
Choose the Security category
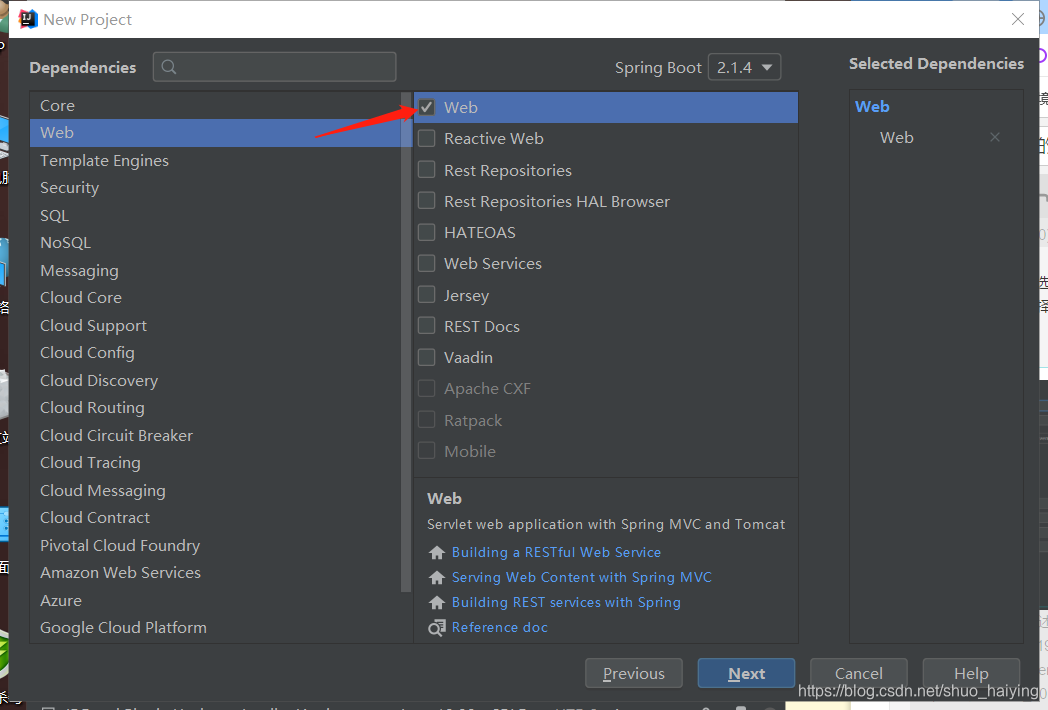click(216, 188)
